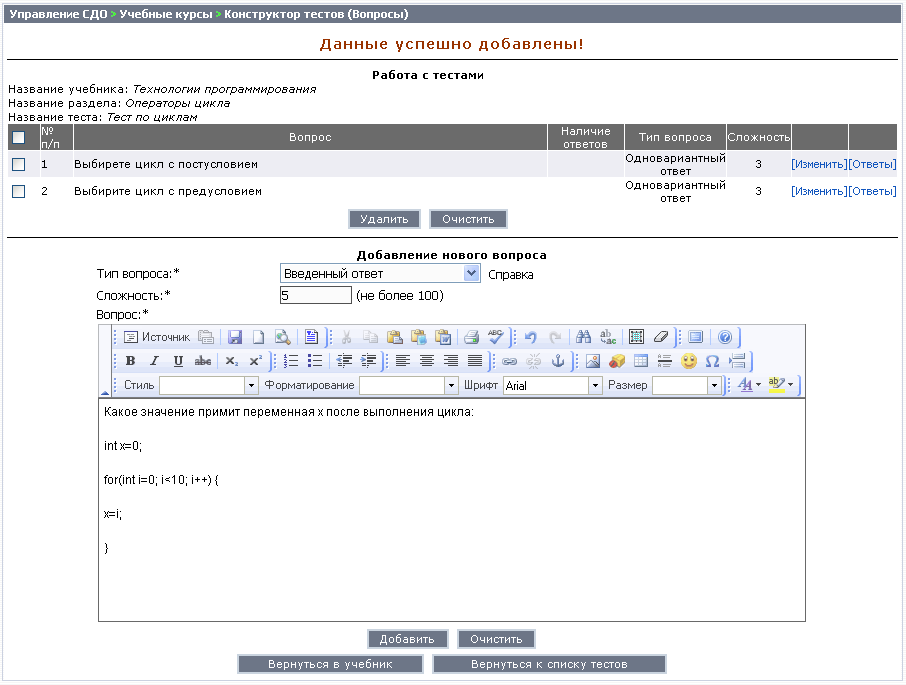Toggle italic text formatting
Screen dimensions: 906x685
(154, 361)
